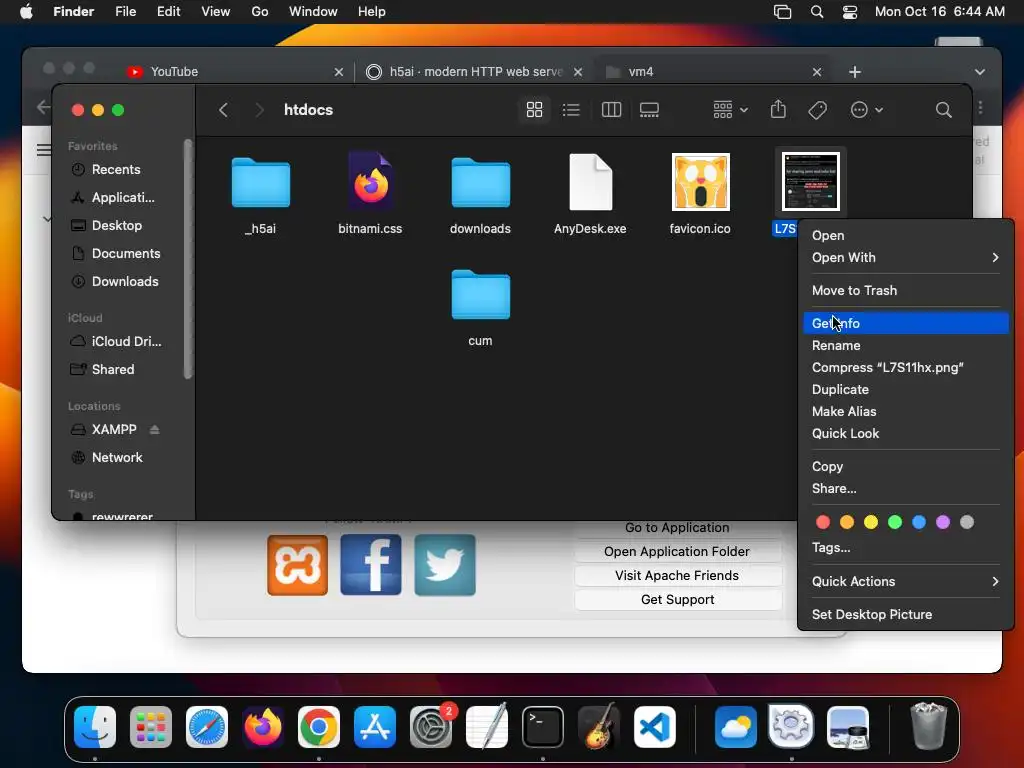Image resolution: width=1024 pixels, height=768 pixels.
Task: Choose Share… in the context menu
Action: pos(906,489)
